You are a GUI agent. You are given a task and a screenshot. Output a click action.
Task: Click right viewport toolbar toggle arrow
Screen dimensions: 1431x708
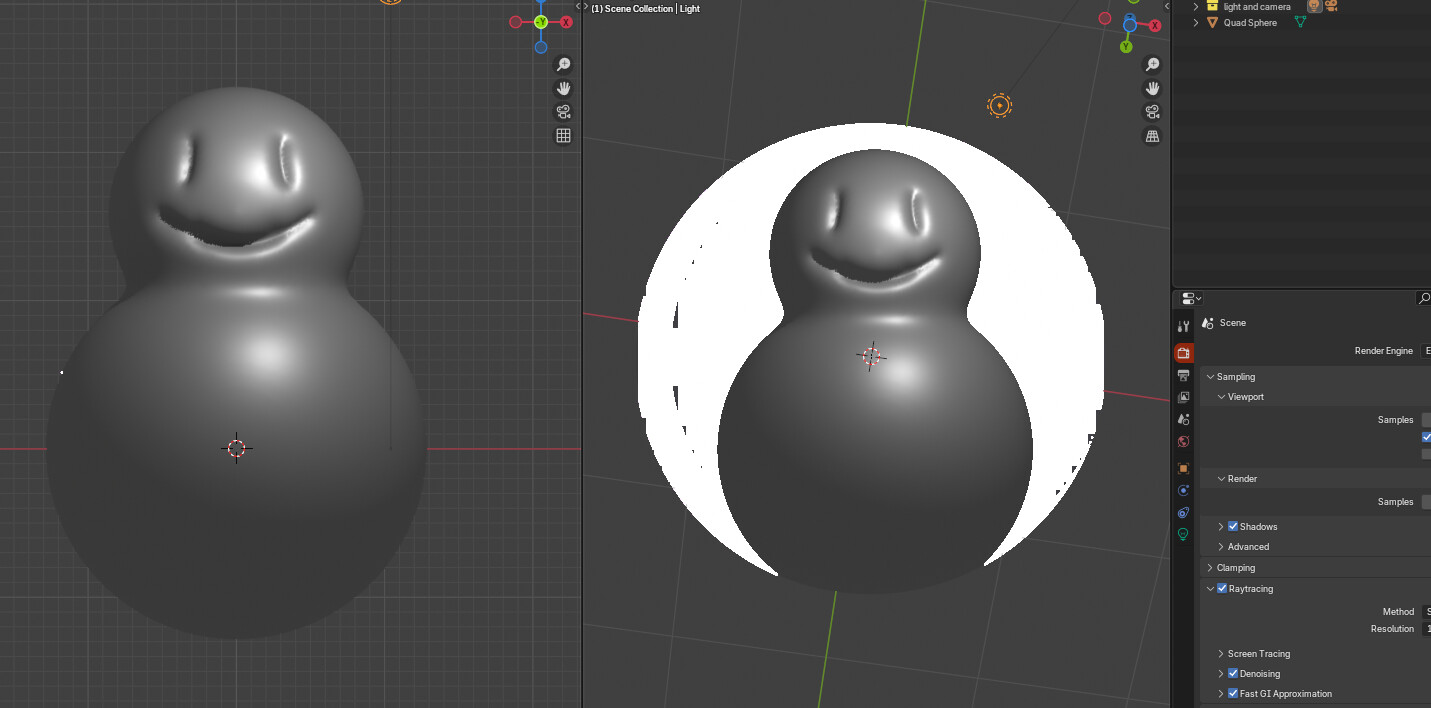(x=586, y=6)
